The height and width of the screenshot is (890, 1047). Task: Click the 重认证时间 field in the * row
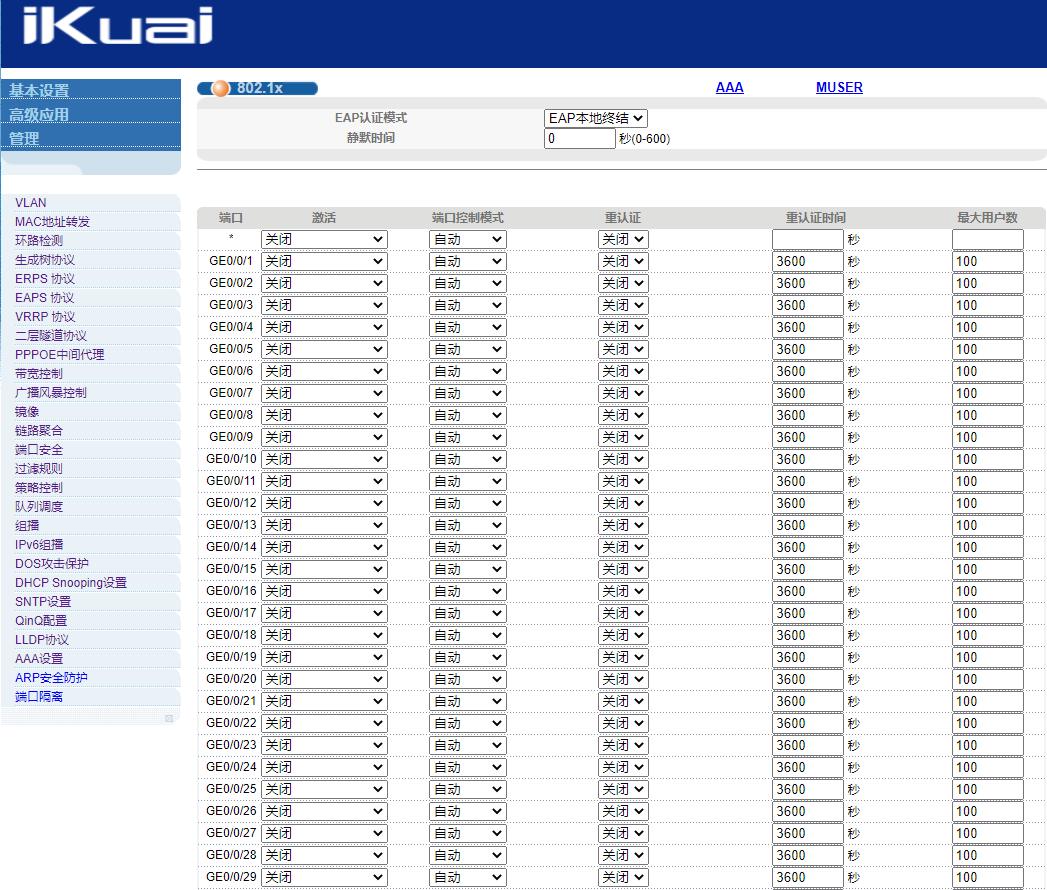pos(807,239)
